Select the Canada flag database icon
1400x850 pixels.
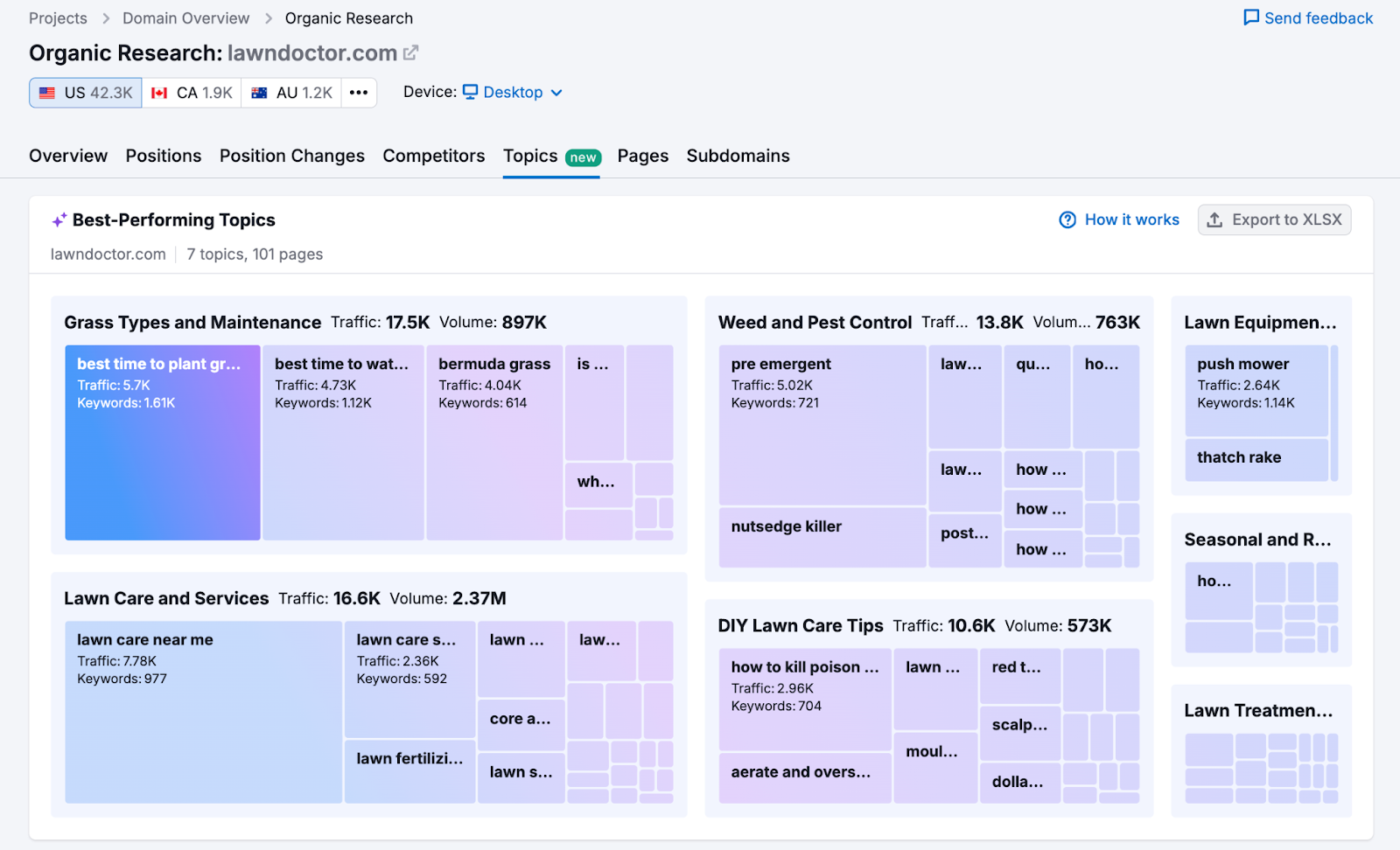click(x=159, y=93)
